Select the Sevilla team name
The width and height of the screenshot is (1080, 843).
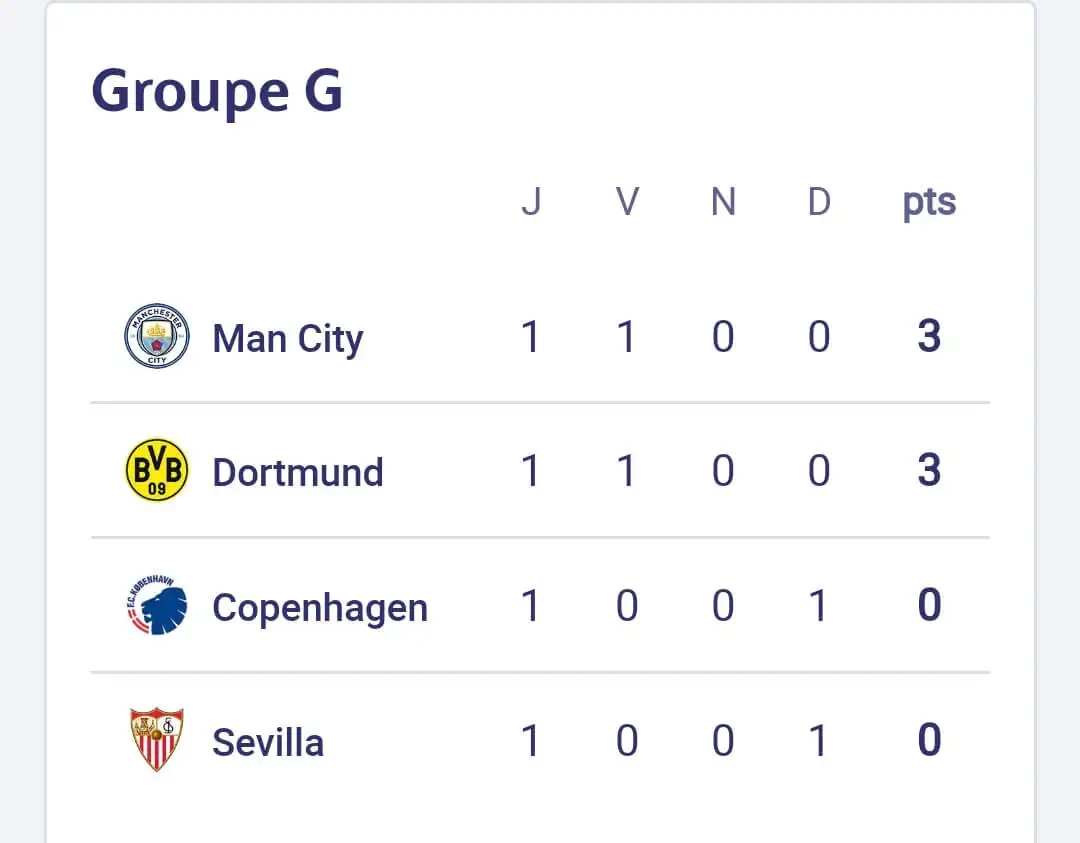pos(268,743)
